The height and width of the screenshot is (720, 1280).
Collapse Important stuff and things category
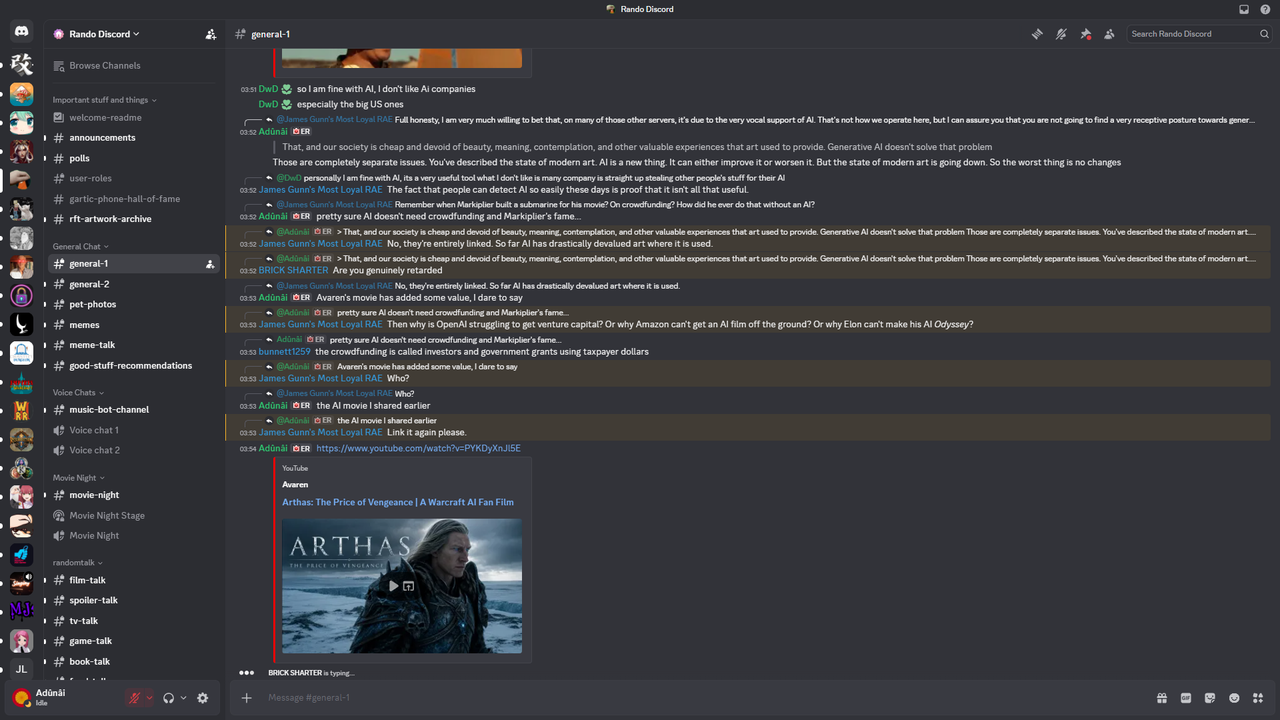pos(104,100)
